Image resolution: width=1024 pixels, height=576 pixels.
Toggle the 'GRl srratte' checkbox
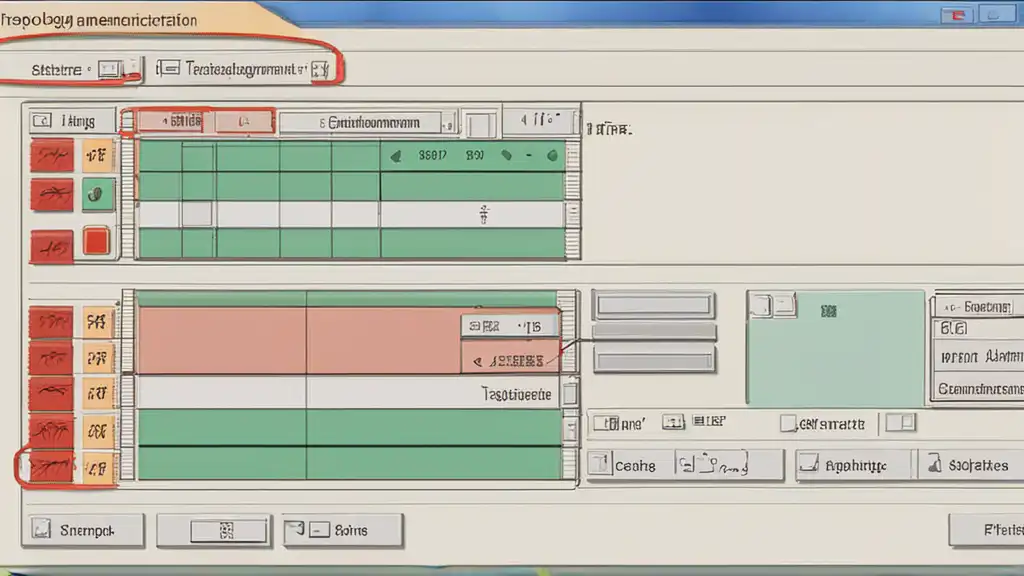(x=788, y=424)
